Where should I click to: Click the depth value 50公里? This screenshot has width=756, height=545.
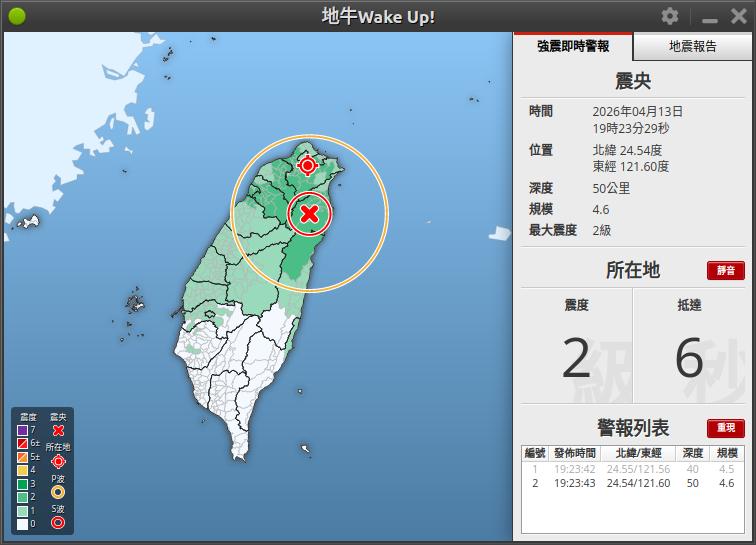point(611,188)
